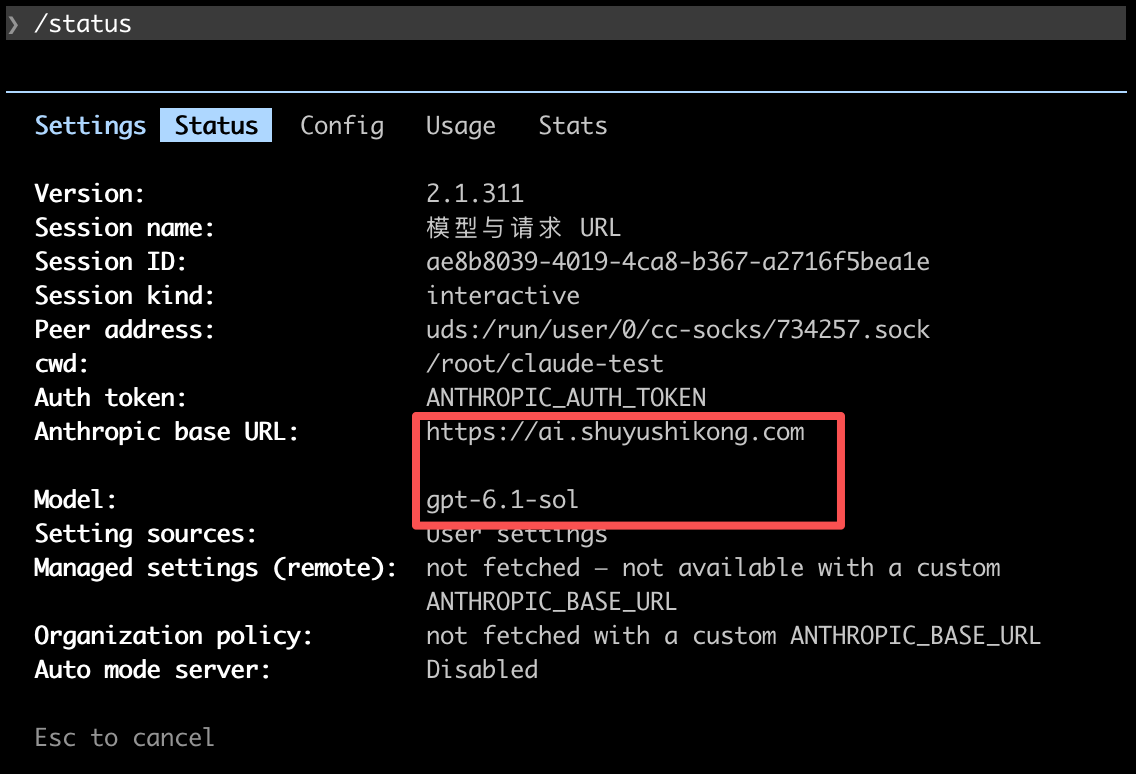Image resolution: width=1136 pixels, height=774 pixels.
Task: Click the auth token value ANTHROPIC_AUTH_TOKEN
Action: click(566, 398)
